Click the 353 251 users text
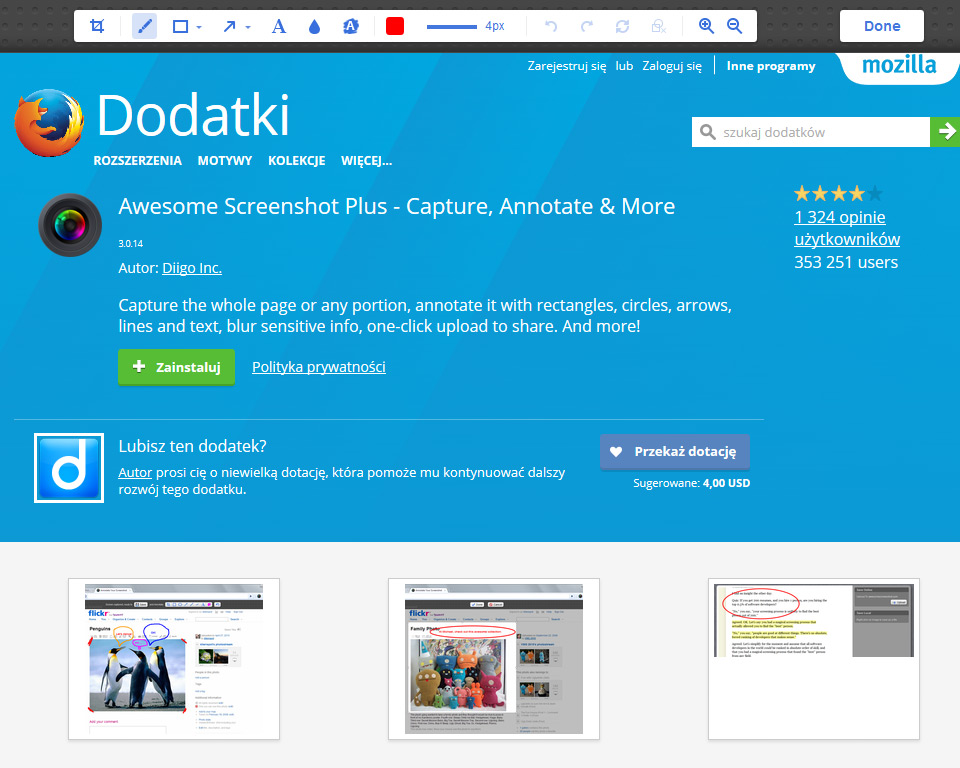The width and height of the screenshot is (960, 768). coord(846,262)
